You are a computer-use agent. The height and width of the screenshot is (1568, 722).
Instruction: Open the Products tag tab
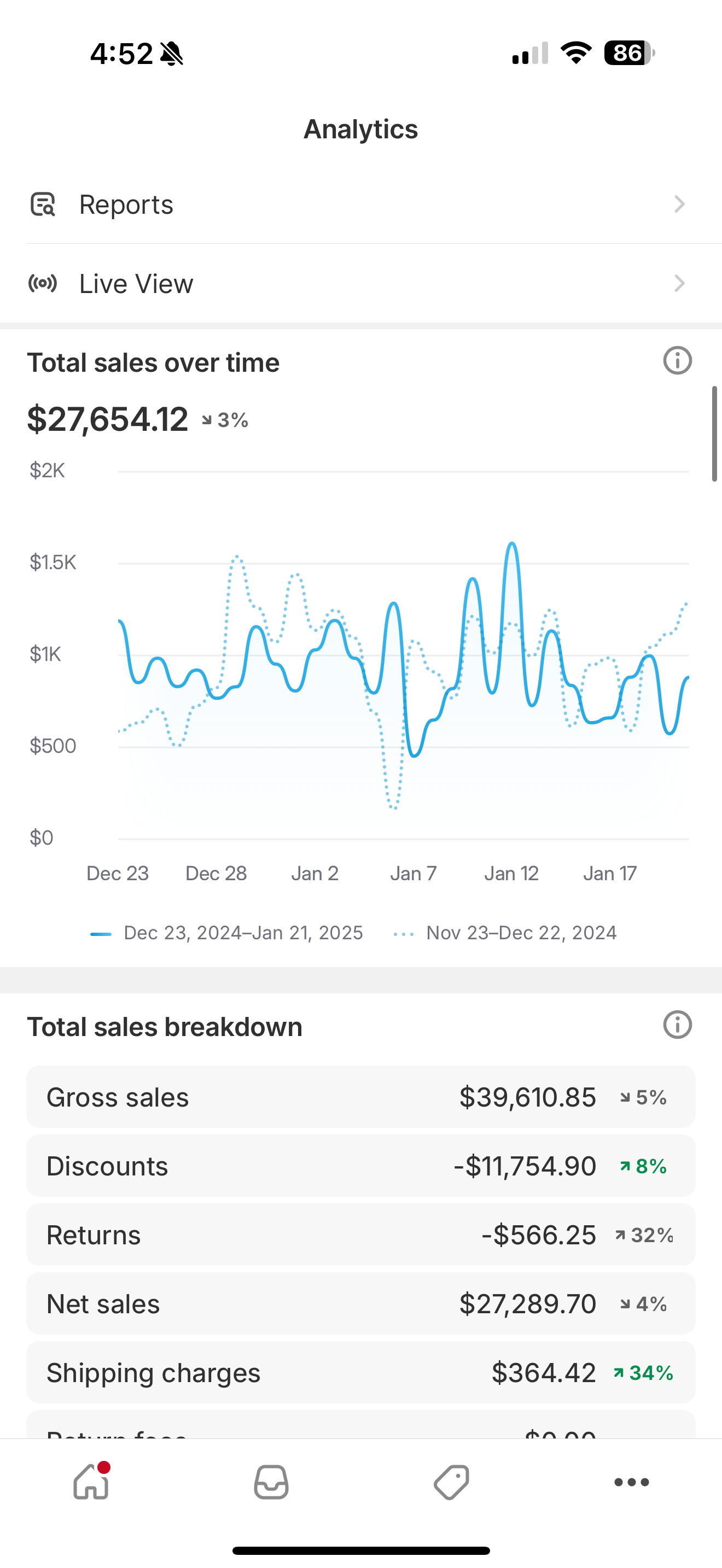coord(451,1482)
